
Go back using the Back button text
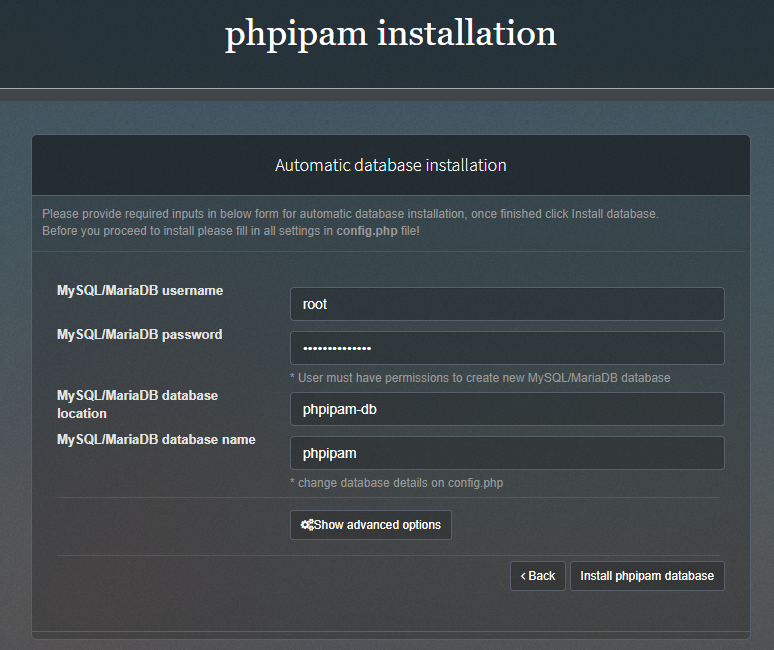coord(542,576)
